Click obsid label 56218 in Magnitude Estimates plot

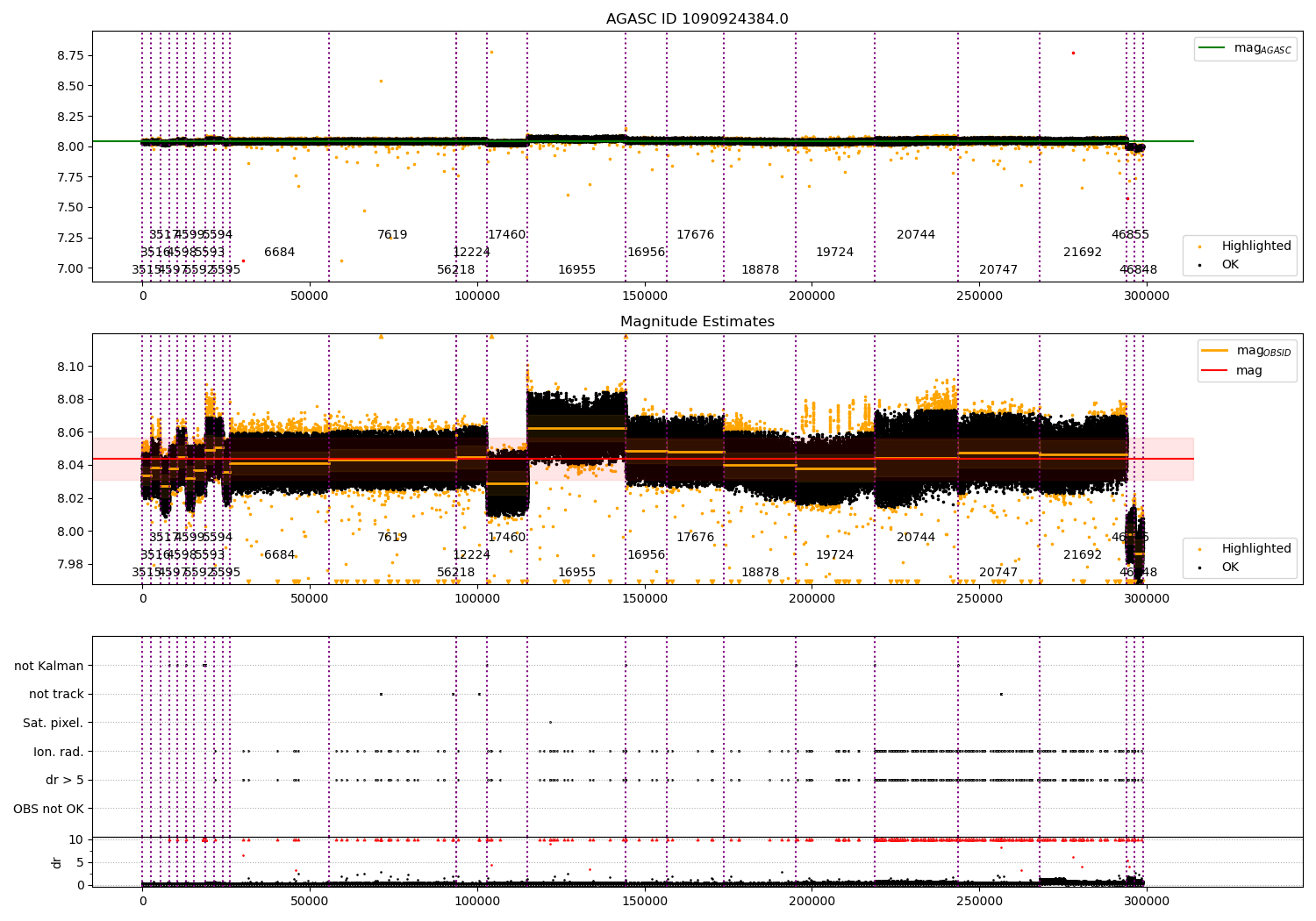click(x=456, y=573)
